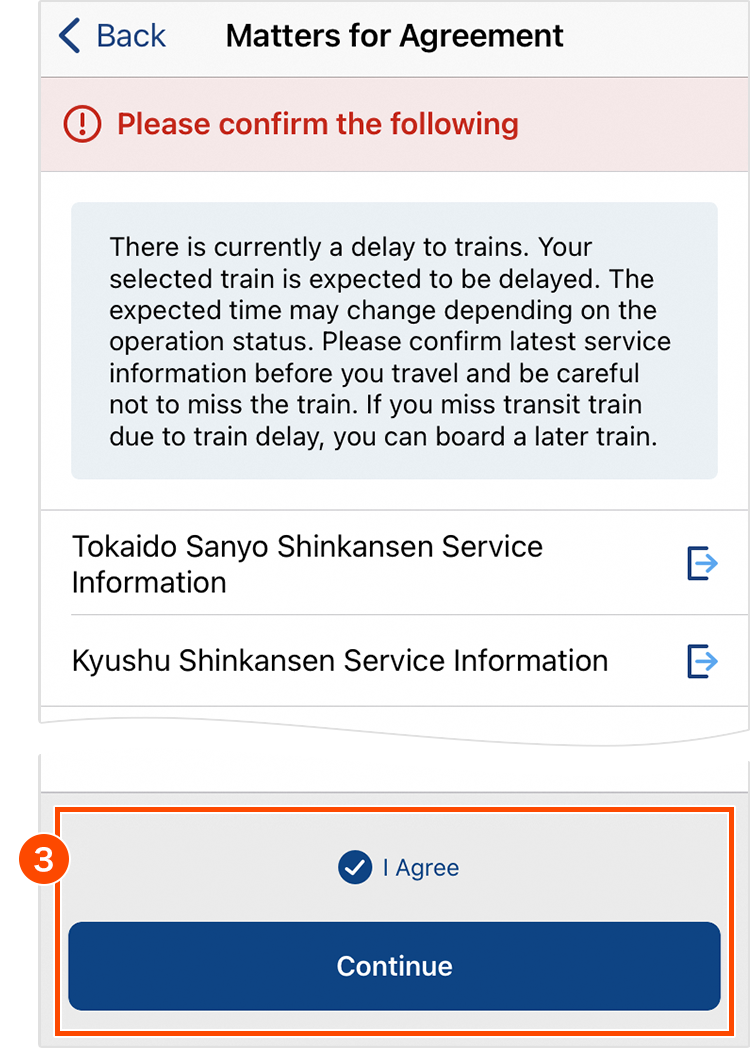
Task: Click "you can board a later train" text
Action: pos(497,437)
